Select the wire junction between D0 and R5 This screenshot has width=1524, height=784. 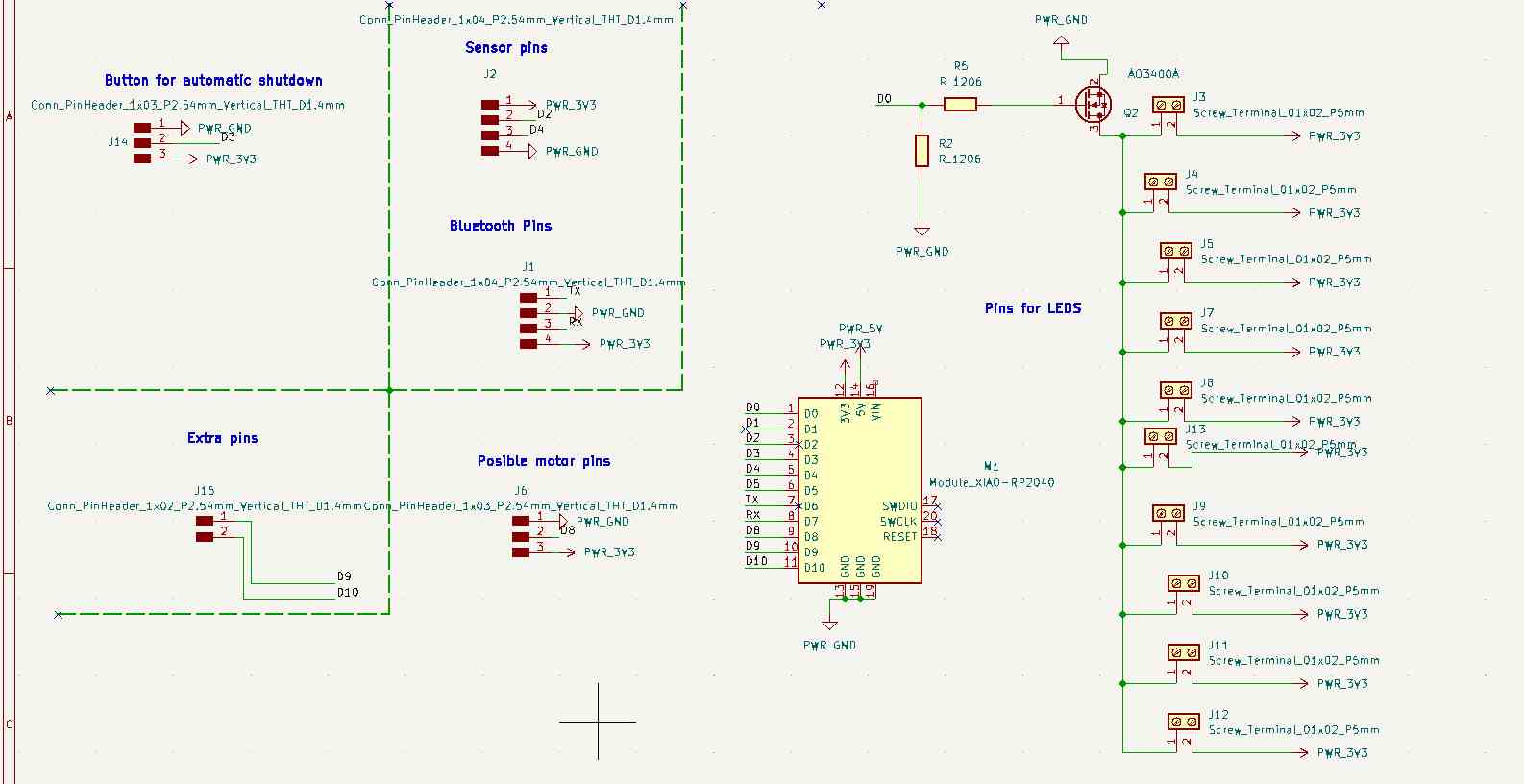click(922, 105)
